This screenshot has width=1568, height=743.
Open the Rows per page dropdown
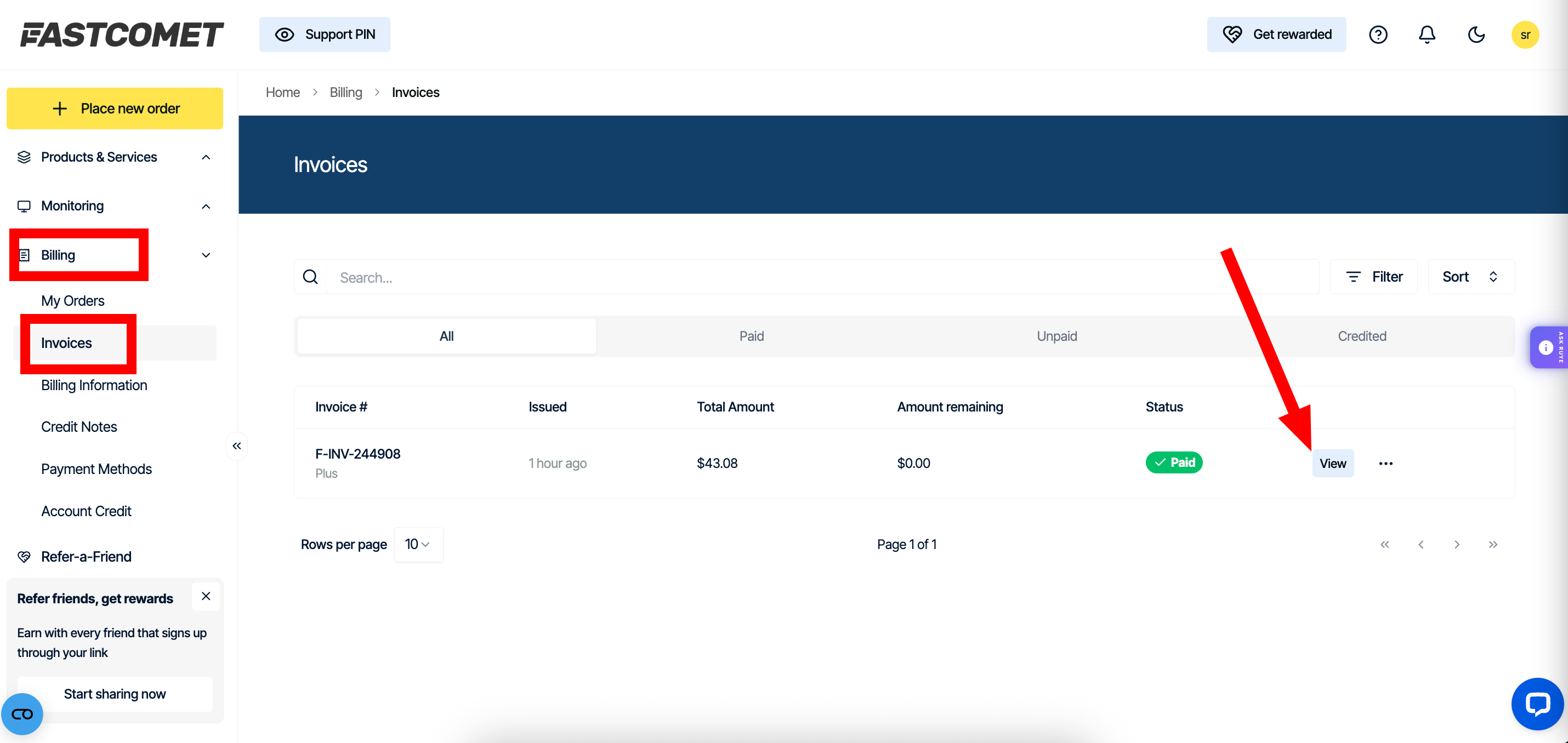[x=418, y=544]
